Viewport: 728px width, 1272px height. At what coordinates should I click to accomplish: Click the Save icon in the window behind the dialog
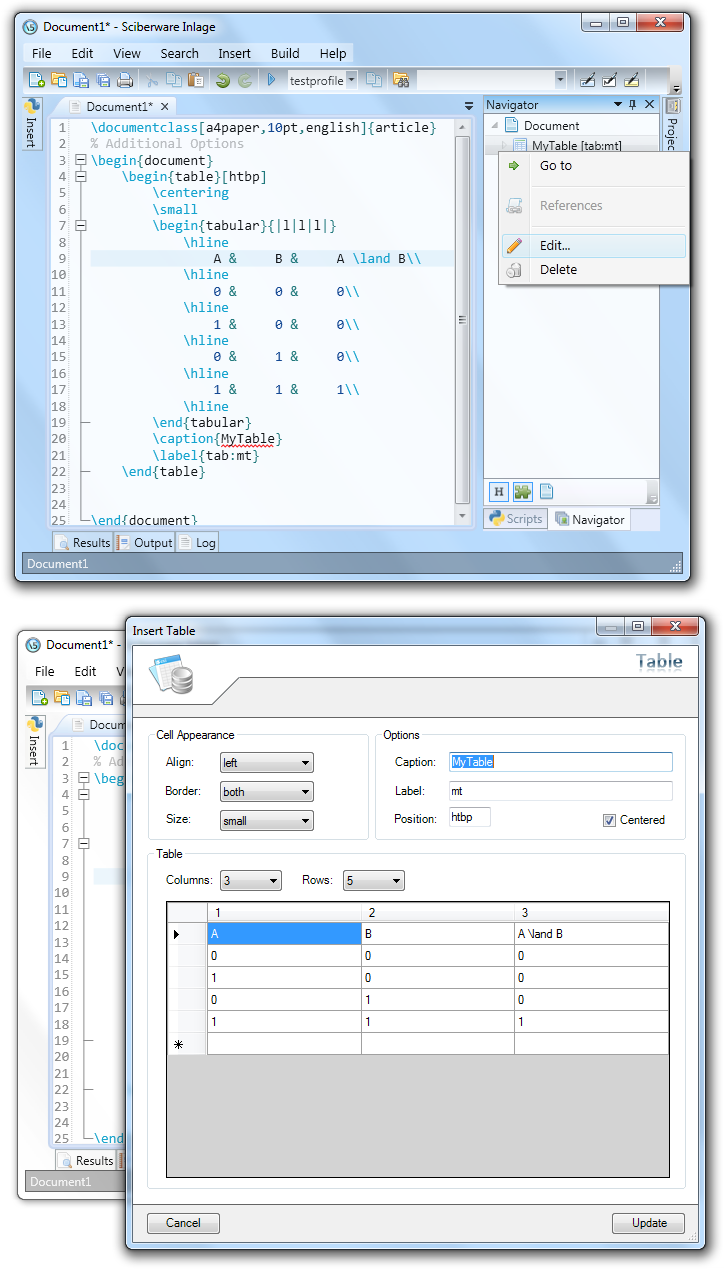84,698
